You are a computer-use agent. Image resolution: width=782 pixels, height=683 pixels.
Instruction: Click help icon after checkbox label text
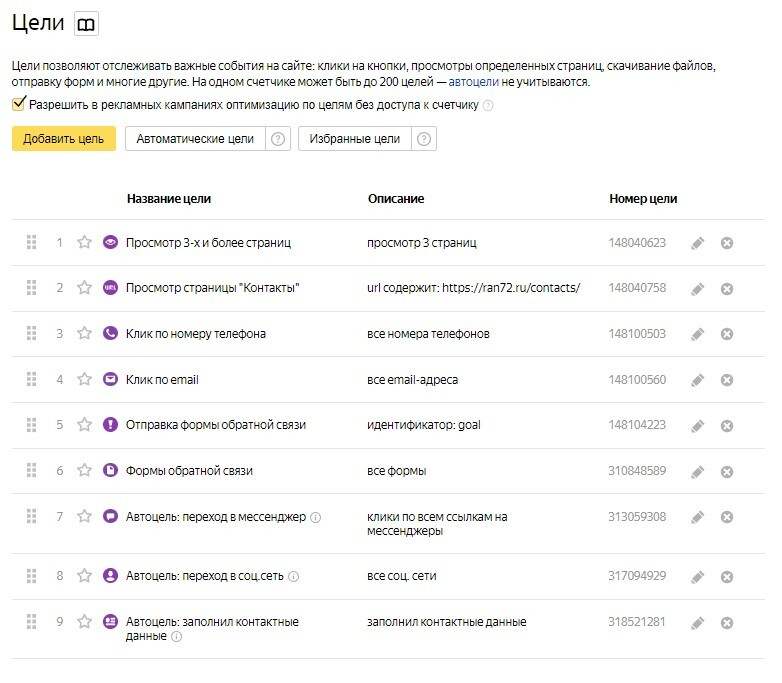point(488,105)
